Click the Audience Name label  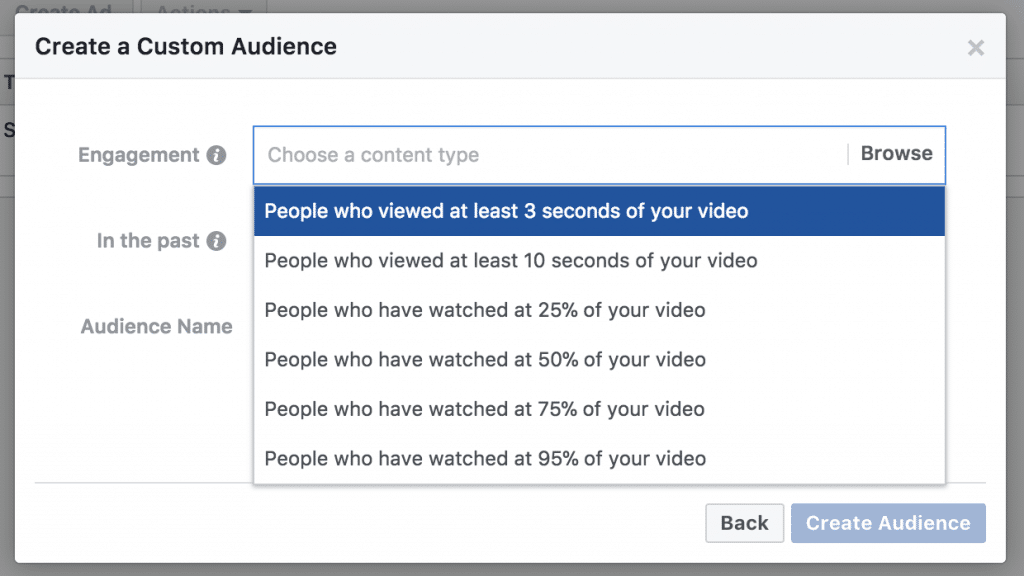point(156,326)
